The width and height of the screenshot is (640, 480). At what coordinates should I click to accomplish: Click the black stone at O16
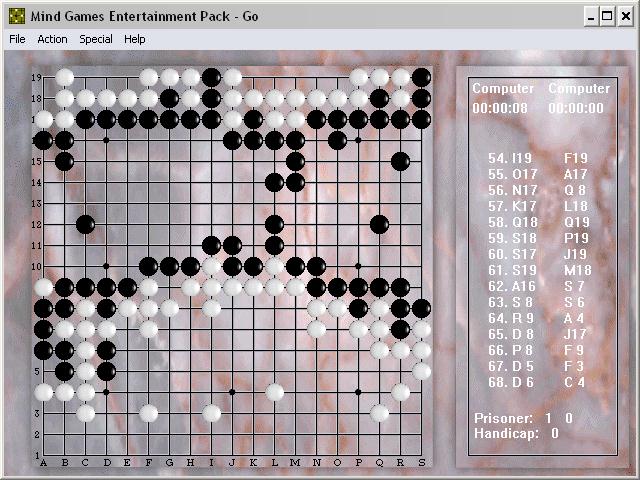tap(337, 140)
